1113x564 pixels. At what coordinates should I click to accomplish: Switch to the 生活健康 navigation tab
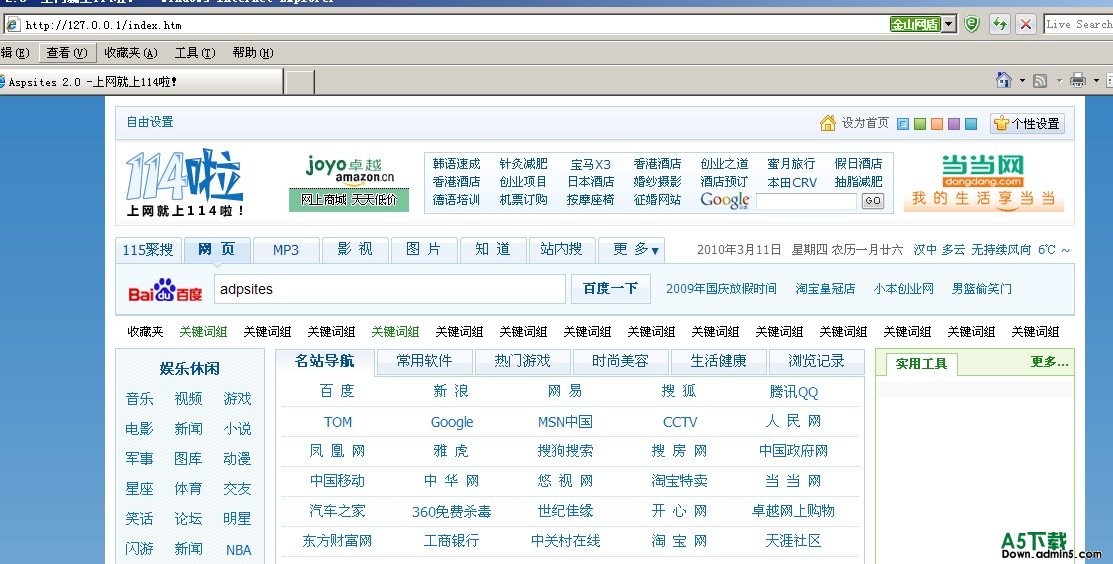click(718, 361)
